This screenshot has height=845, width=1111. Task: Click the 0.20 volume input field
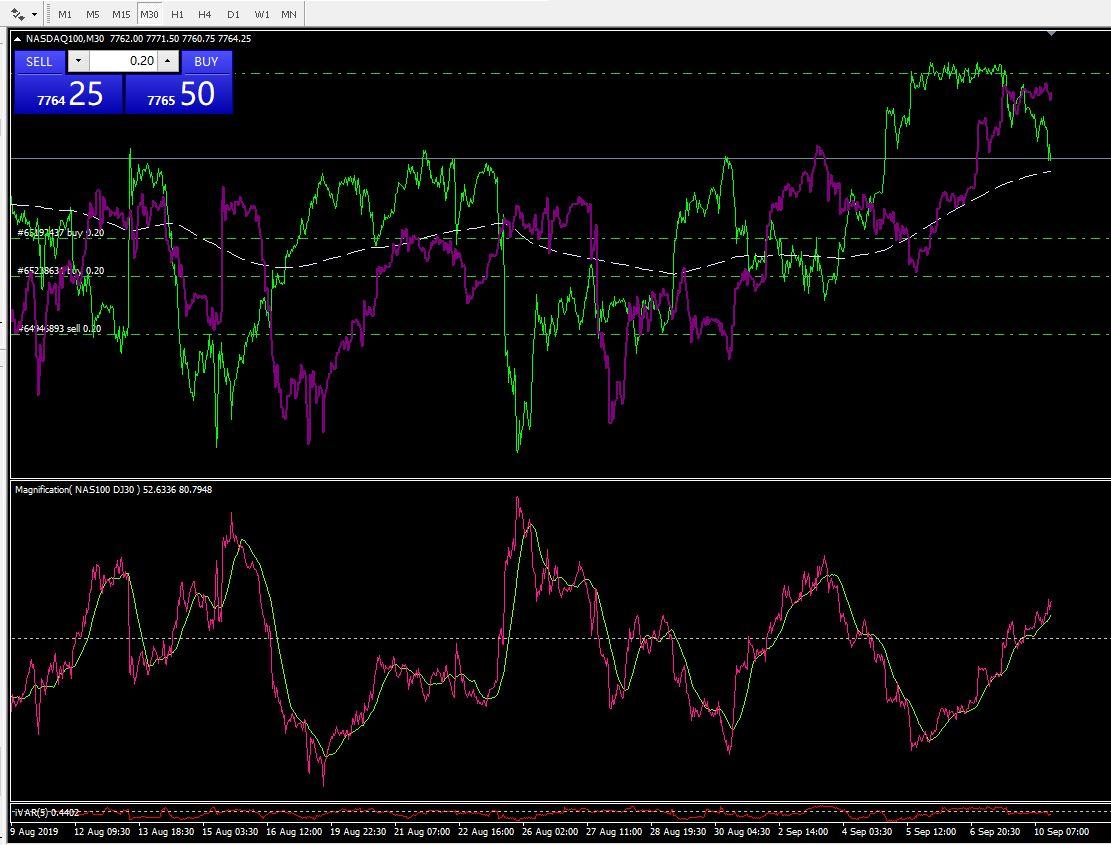point(123,62)
